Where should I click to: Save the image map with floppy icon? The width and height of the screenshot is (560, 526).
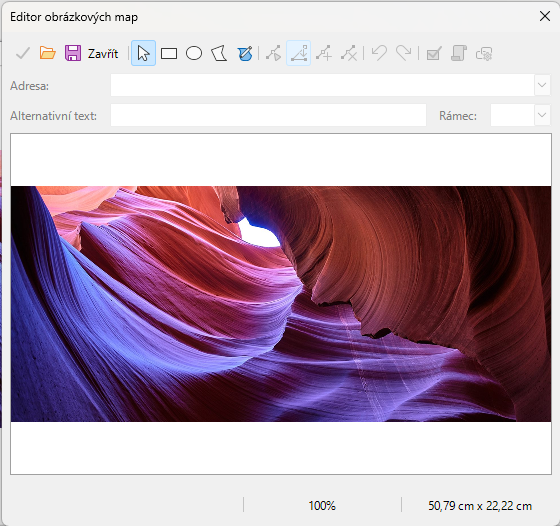click(73, 54)
